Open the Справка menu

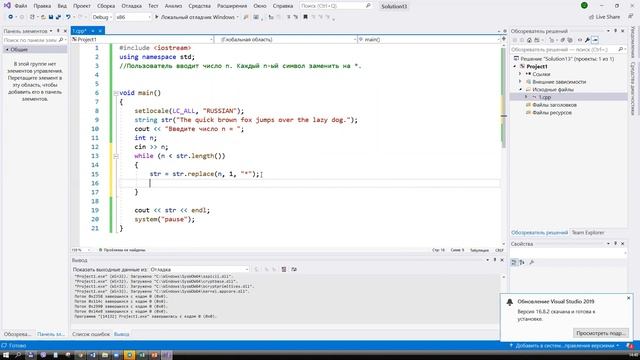tap(283, 6)
